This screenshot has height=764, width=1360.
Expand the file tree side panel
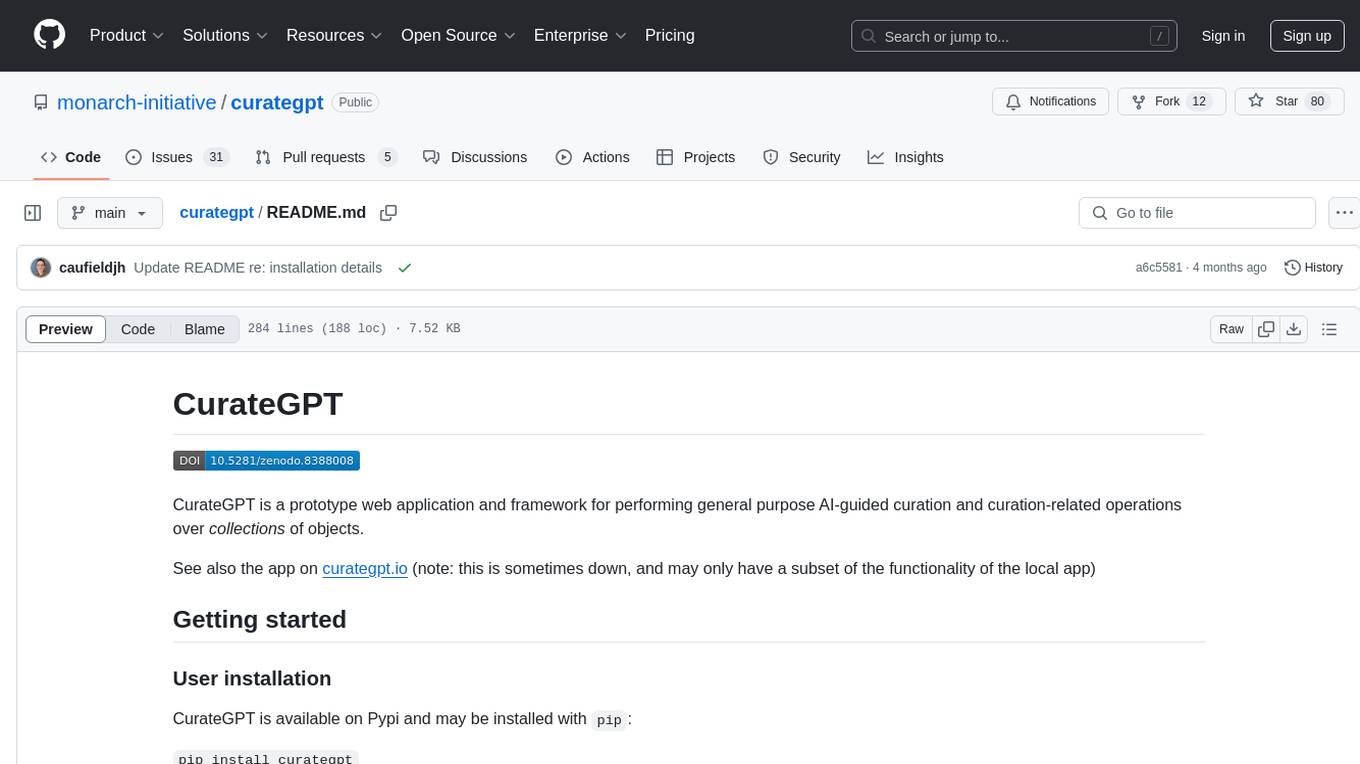pos(33,213)
